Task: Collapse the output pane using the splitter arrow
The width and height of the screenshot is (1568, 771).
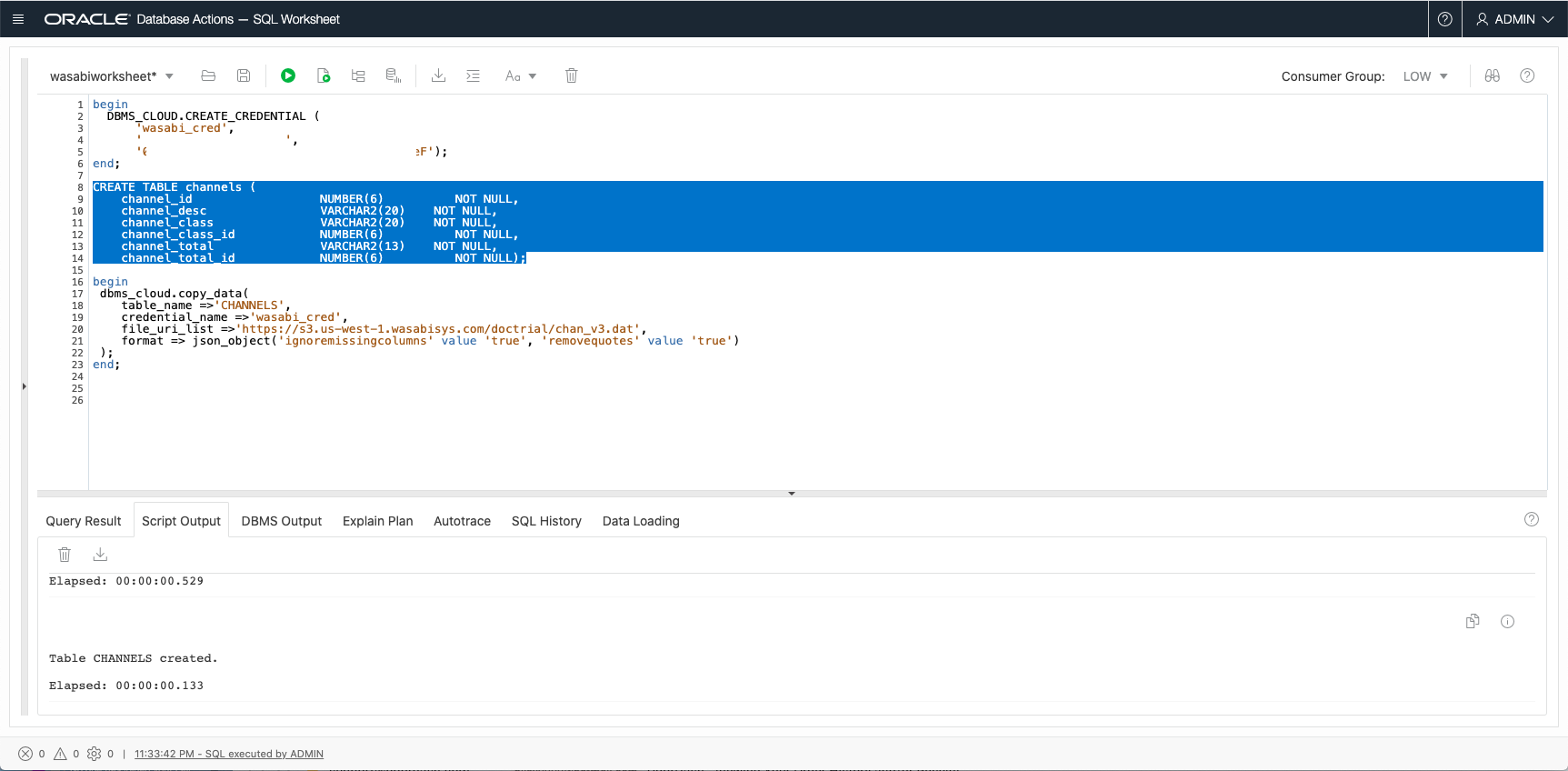Action: [792, 494]
